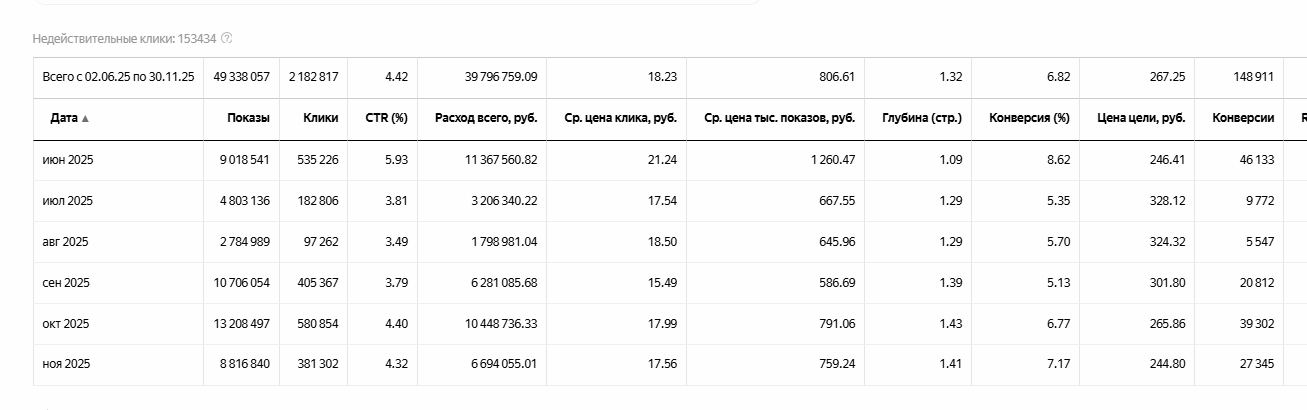Click the сен 2025 row label
The height and width of the screenshot is (410, 1307).
pos(66,283)
